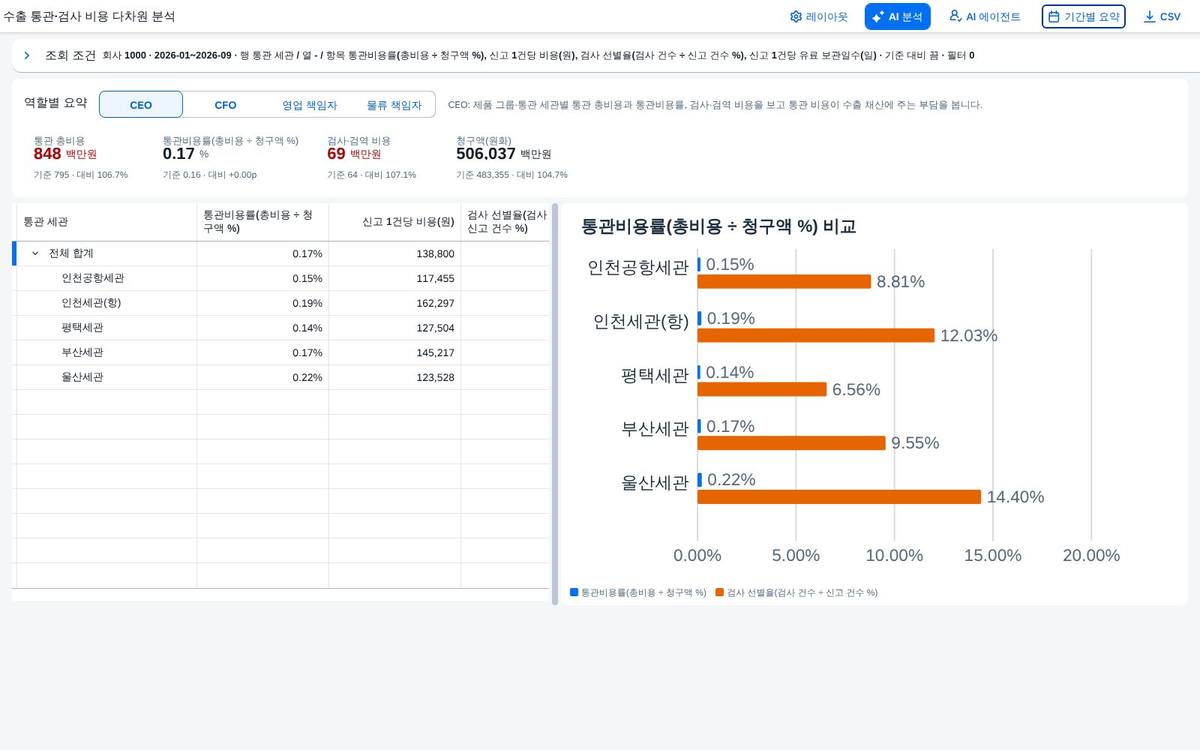Click the 14.40% orange bar for 울산세관
The width and height of the screenshot is (1200, 750).
[839, 497]
